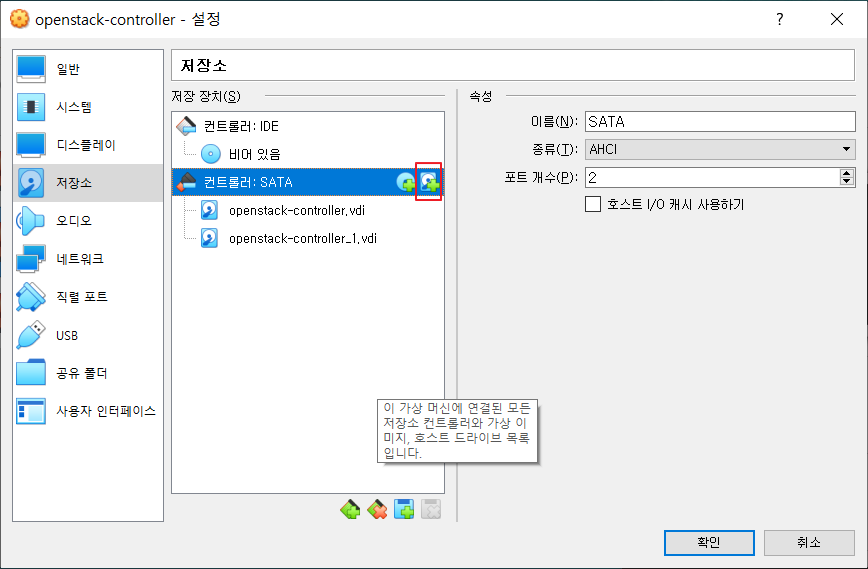
Task: Click the optical disc icon beside 비어 있음
Action: pos(210,154)
